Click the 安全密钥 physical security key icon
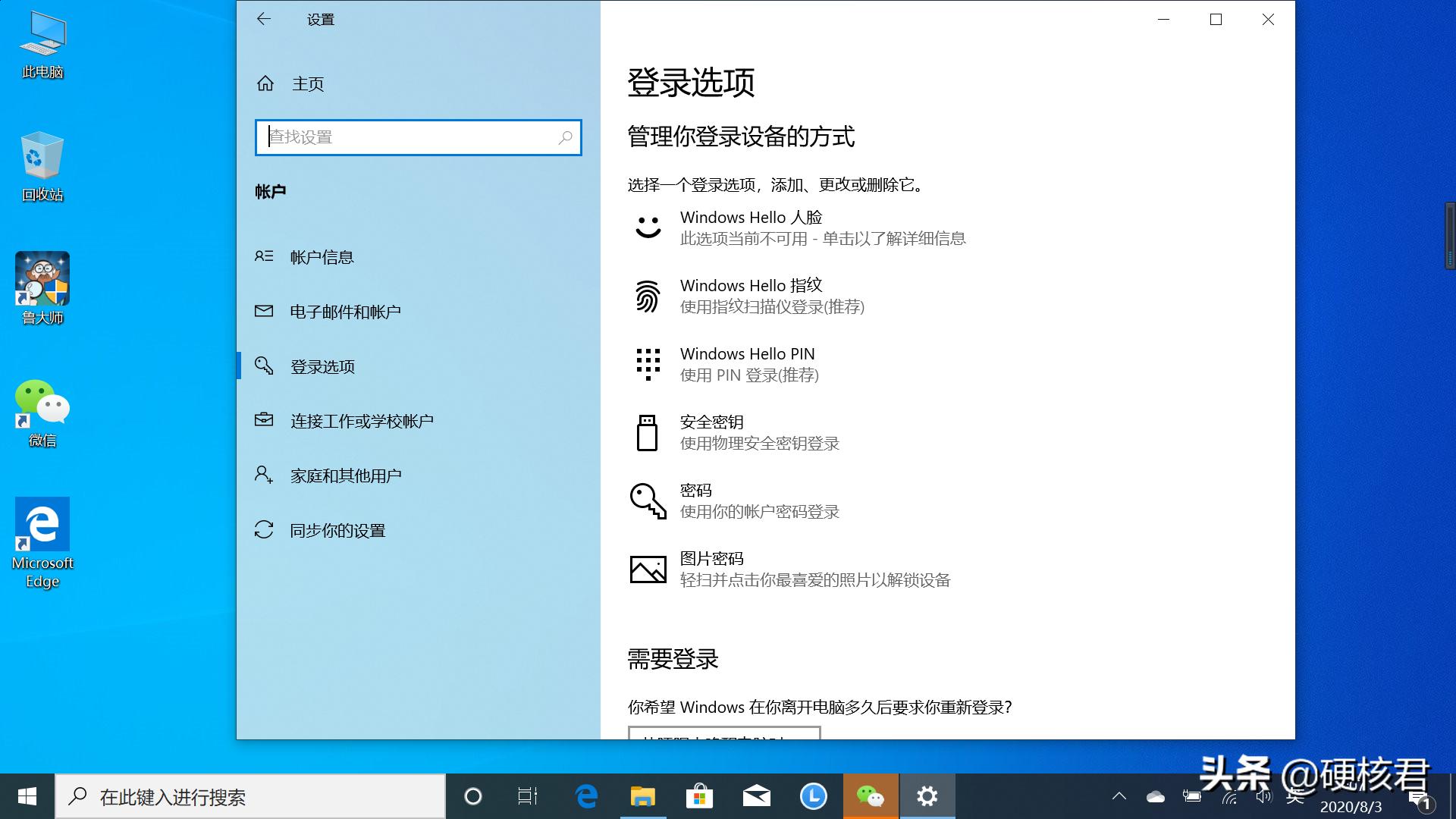The height and width of the screenshot is (819, 1456). click(646, 431)
